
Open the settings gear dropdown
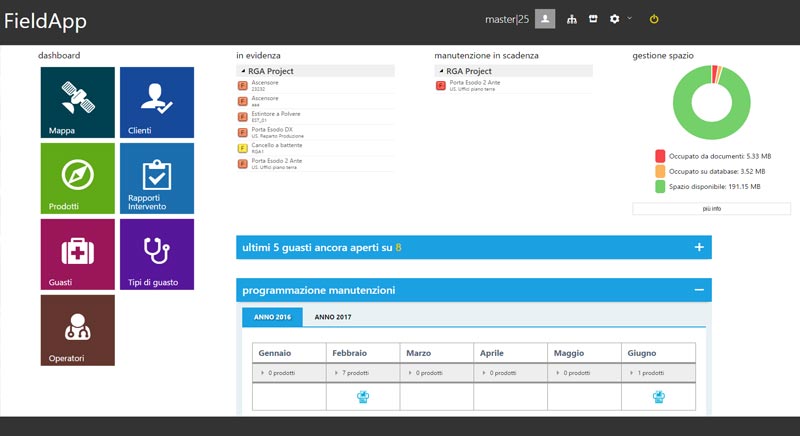pyautogui.click(x=619, y=19)
